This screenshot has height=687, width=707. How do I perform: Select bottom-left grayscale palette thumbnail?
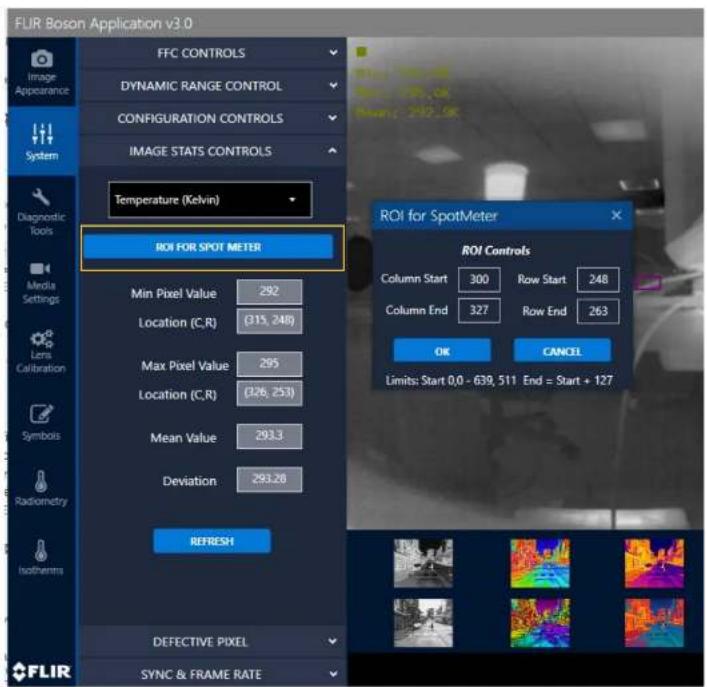pyautogui.click(x=423, y=623)
